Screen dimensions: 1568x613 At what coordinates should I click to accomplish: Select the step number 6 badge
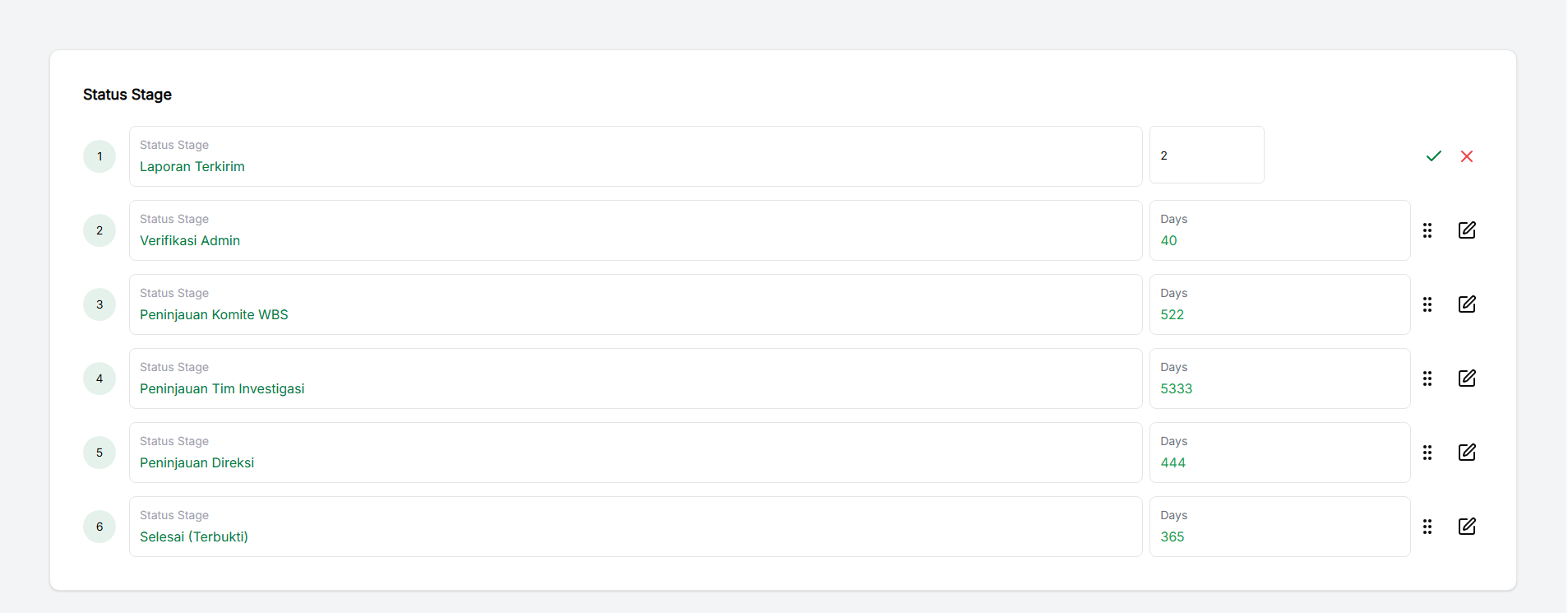[99, 527]
